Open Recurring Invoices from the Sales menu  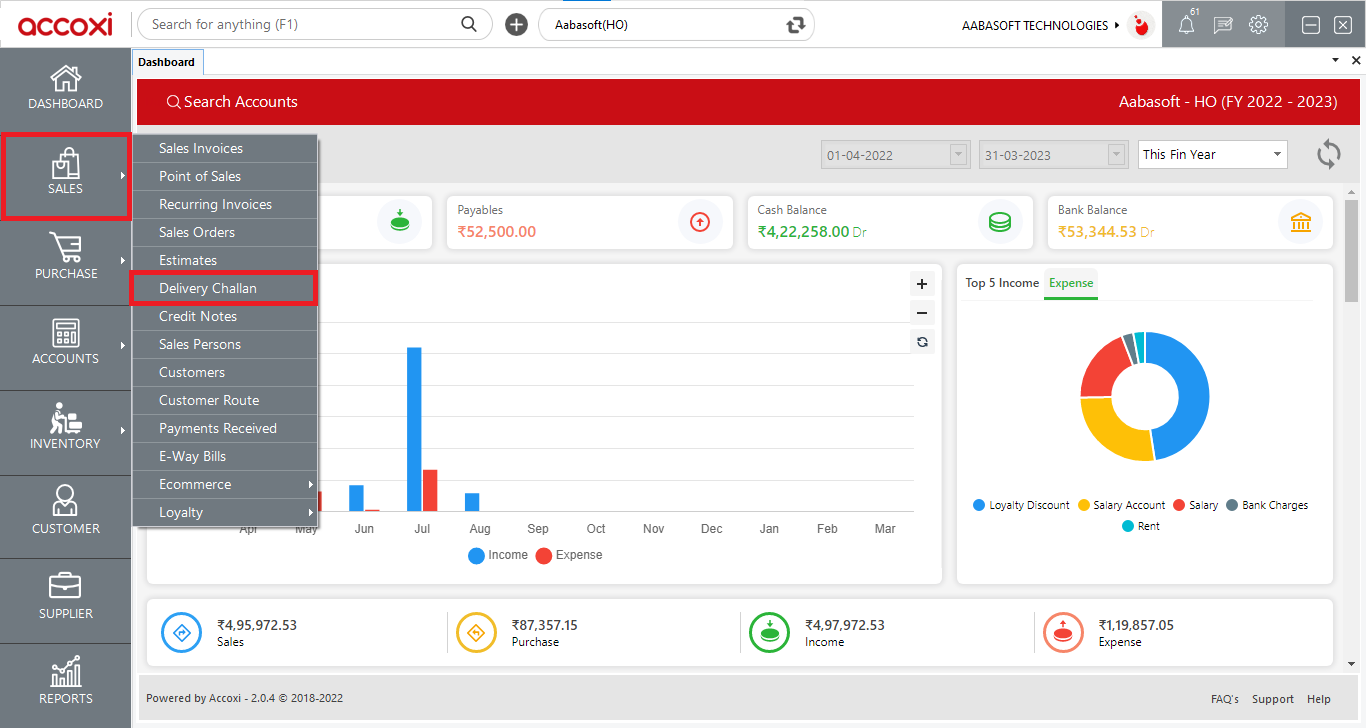[225, 204]
